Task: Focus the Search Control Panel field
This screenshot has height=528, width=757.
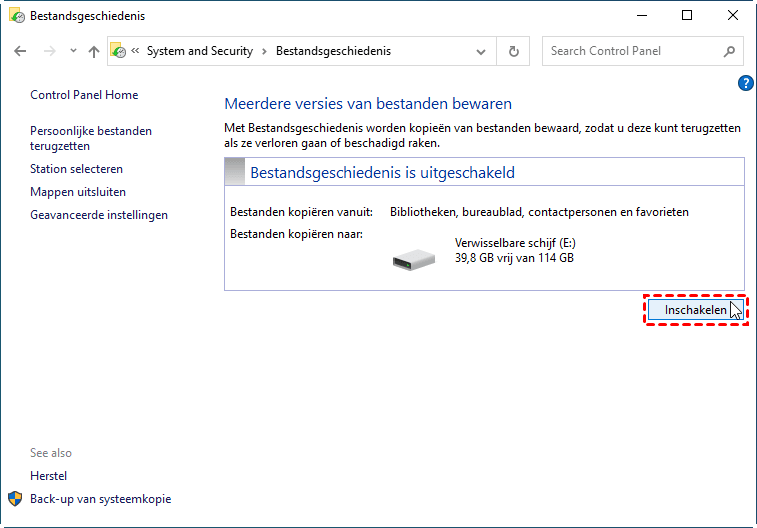Action: click(630, 51)
